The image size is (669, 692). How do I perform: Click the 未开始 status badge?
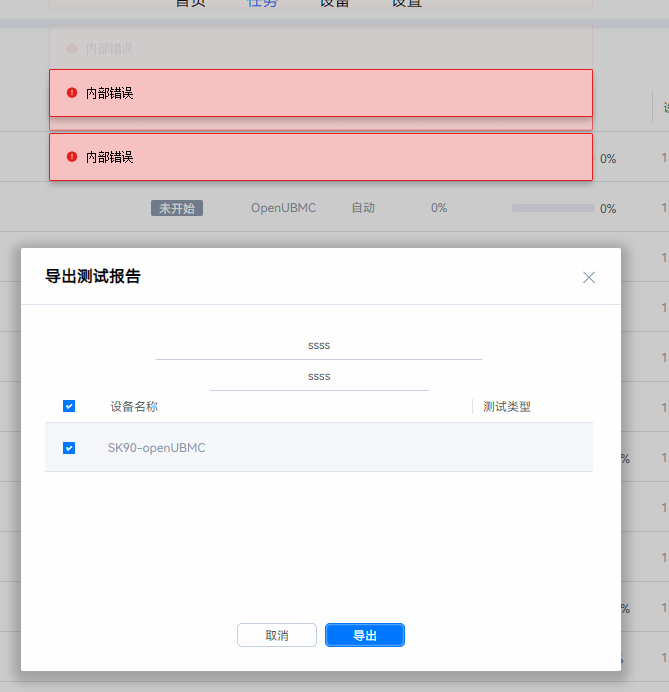tap(177, 208)
